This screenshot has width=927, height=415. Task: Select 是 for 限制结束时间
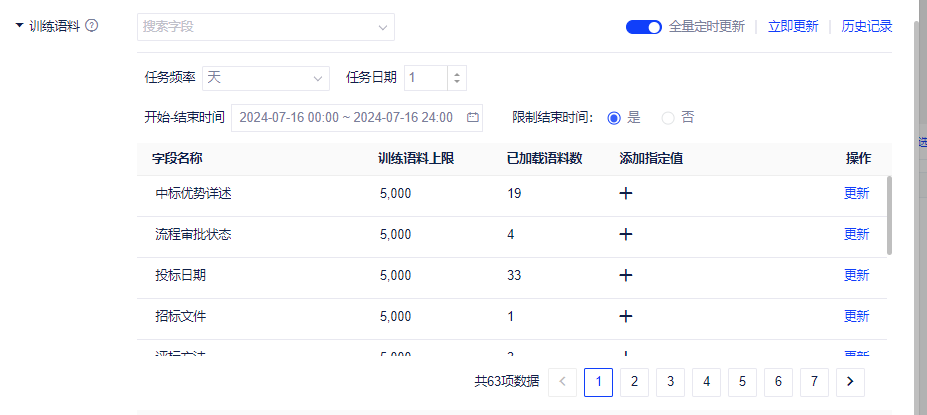(x=614, y=117)
